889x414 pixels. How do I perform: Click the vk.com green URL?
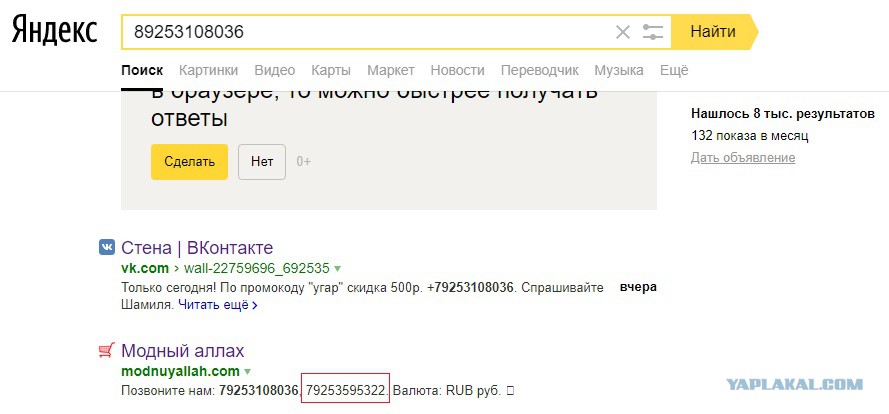click(145, 268)
